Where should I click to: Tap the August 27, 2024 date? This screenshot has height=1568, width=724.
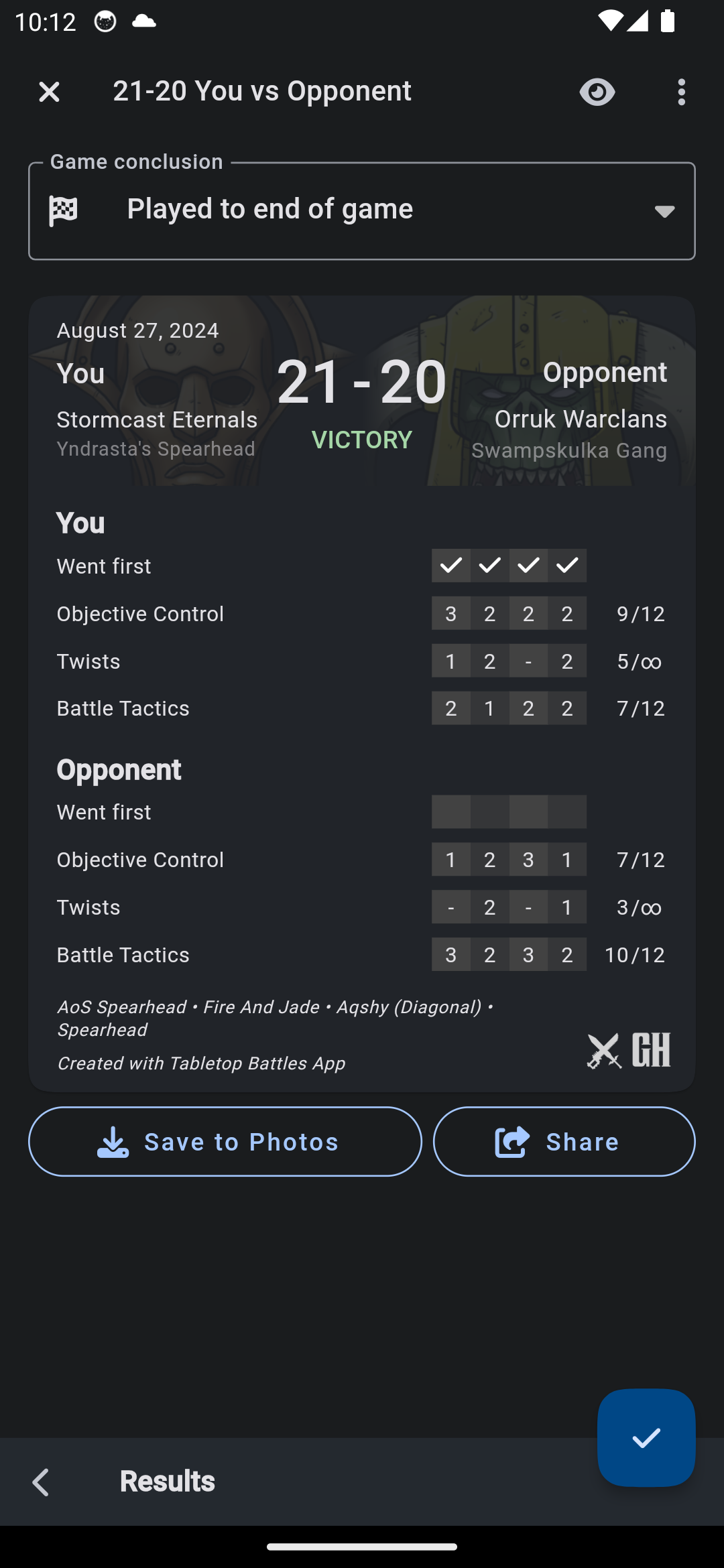click(x=137, y=330)
